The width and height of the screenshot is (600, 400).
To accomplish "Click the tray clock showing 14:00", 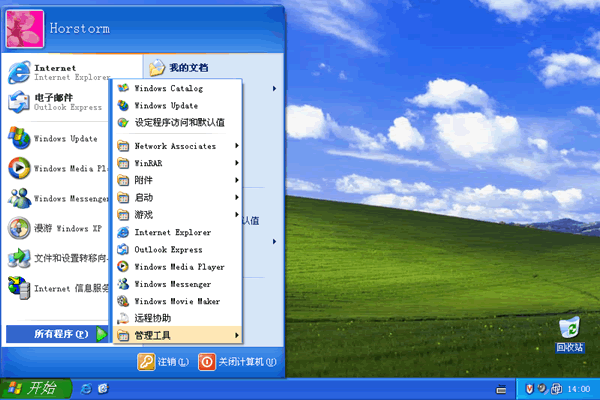I will (x=578, y=389).
